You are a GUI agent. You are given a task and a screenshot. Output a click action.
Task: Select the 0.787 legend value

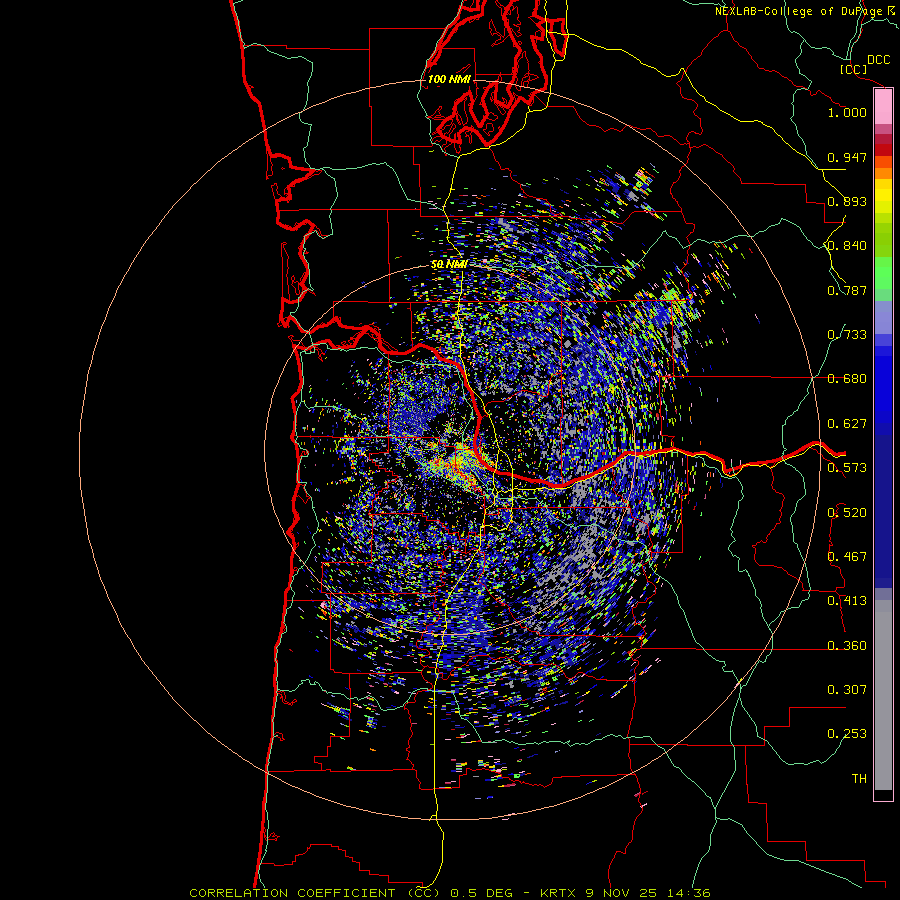847,290
